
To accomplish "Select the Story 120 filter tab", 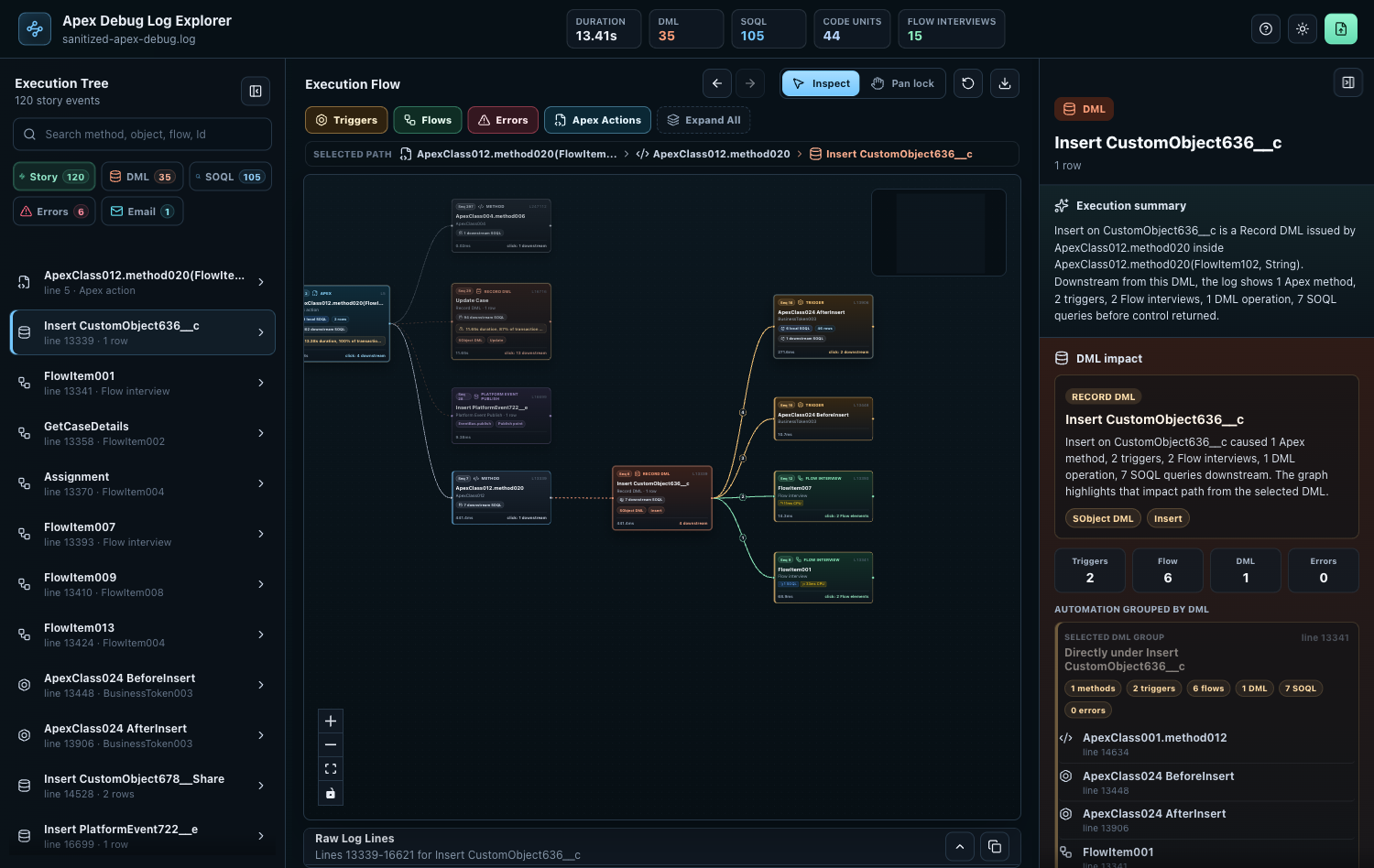I will pyautogui.click(x=54, y=177).
